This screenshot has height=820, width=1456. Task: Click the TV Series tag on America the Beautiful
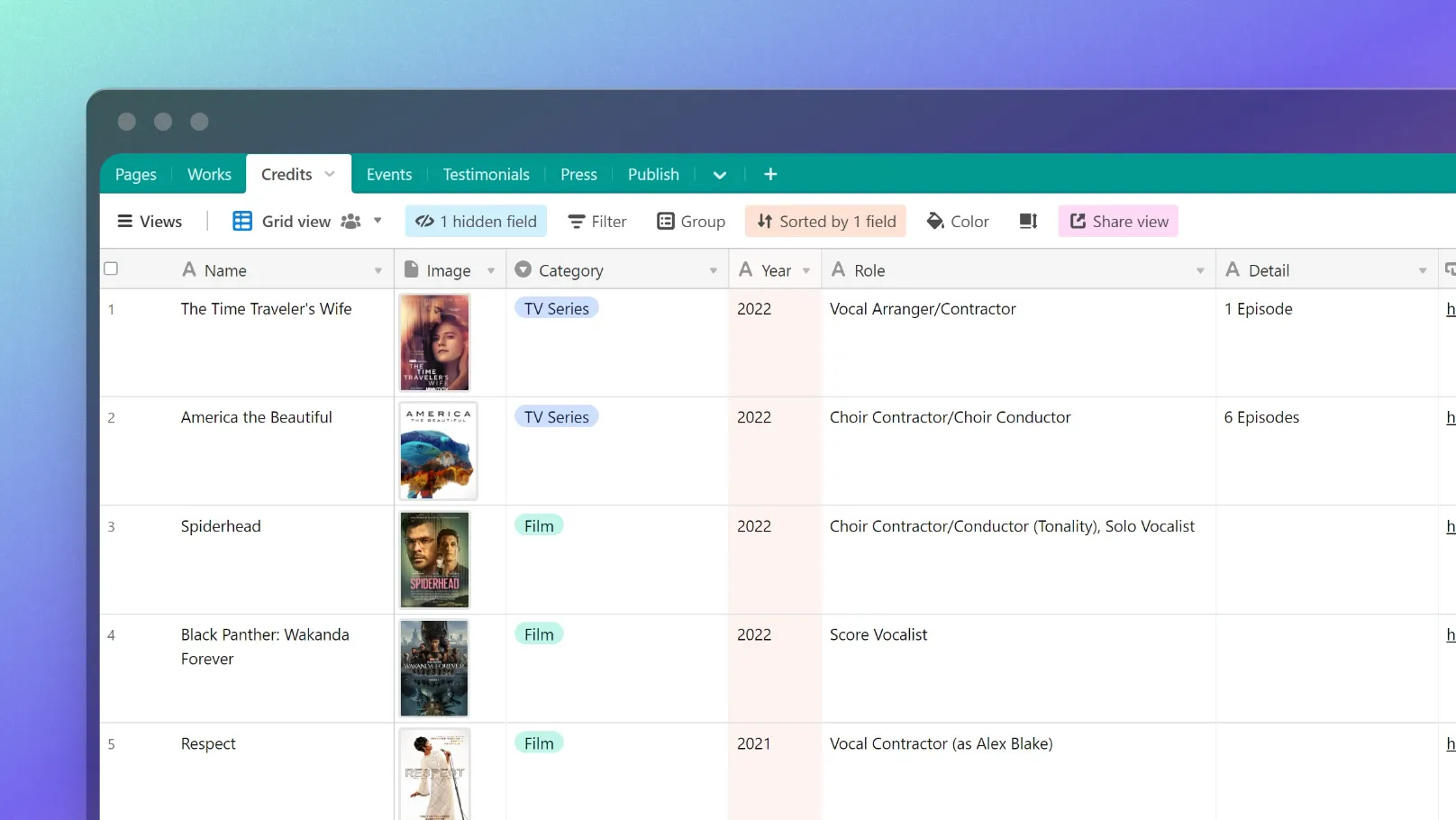tap(556, 416)
